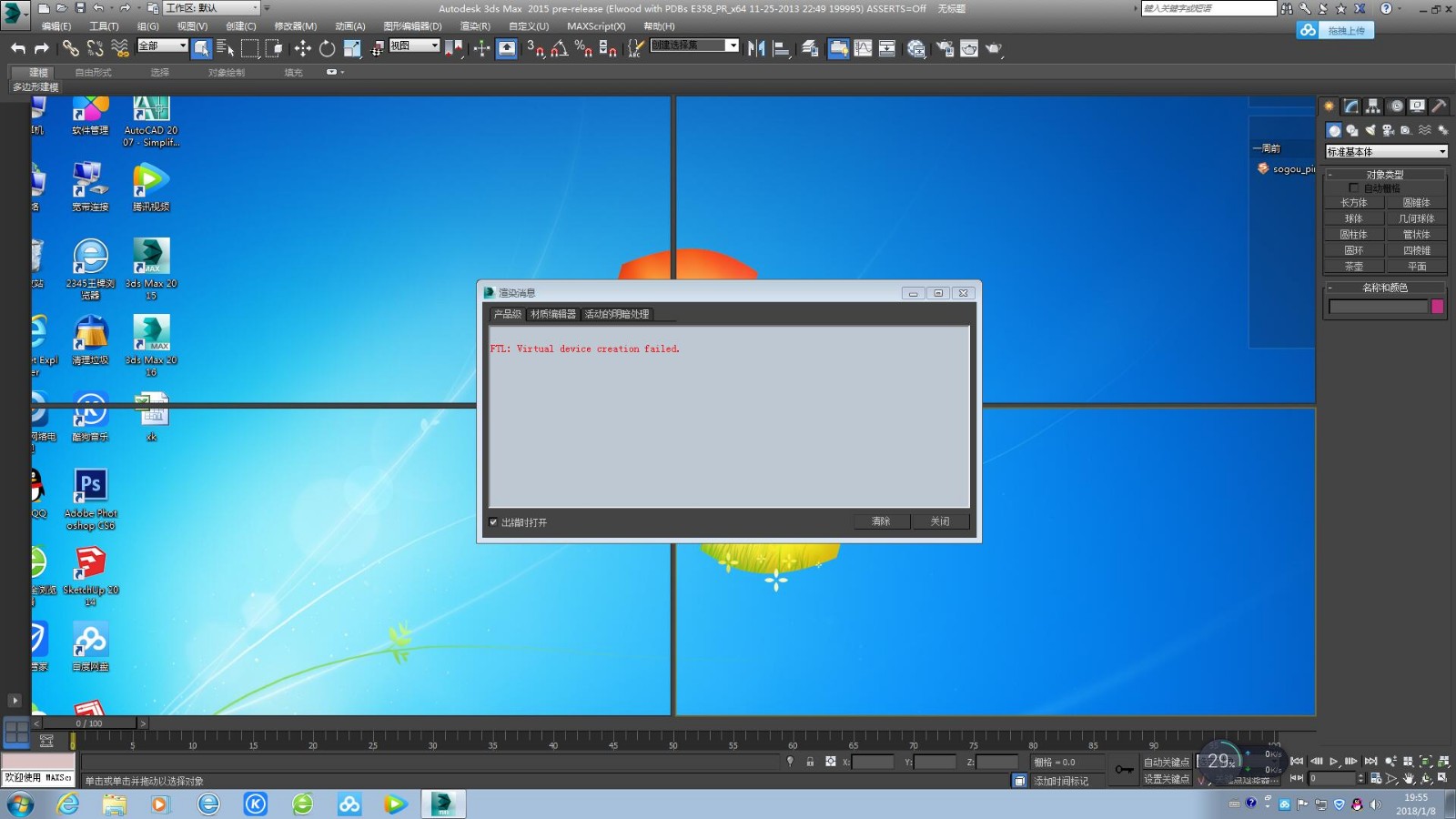Create a 茶壶 teapot primitive
1456x819 pixels.
tap(1354, 267)
